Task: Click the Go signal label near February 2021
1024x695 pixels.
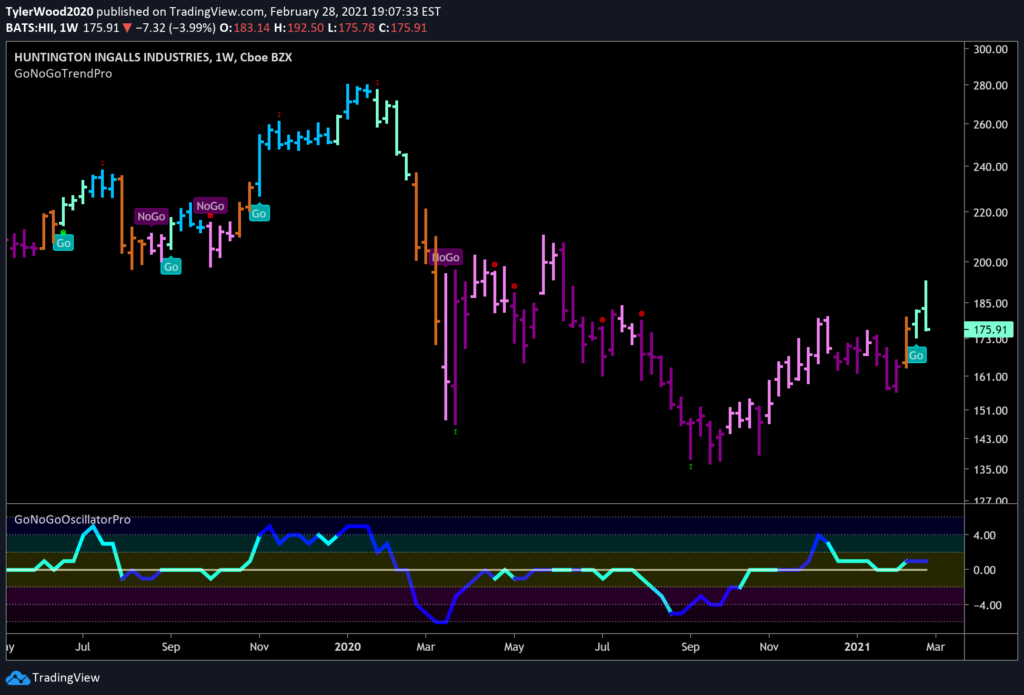Action: coord(916,355)
